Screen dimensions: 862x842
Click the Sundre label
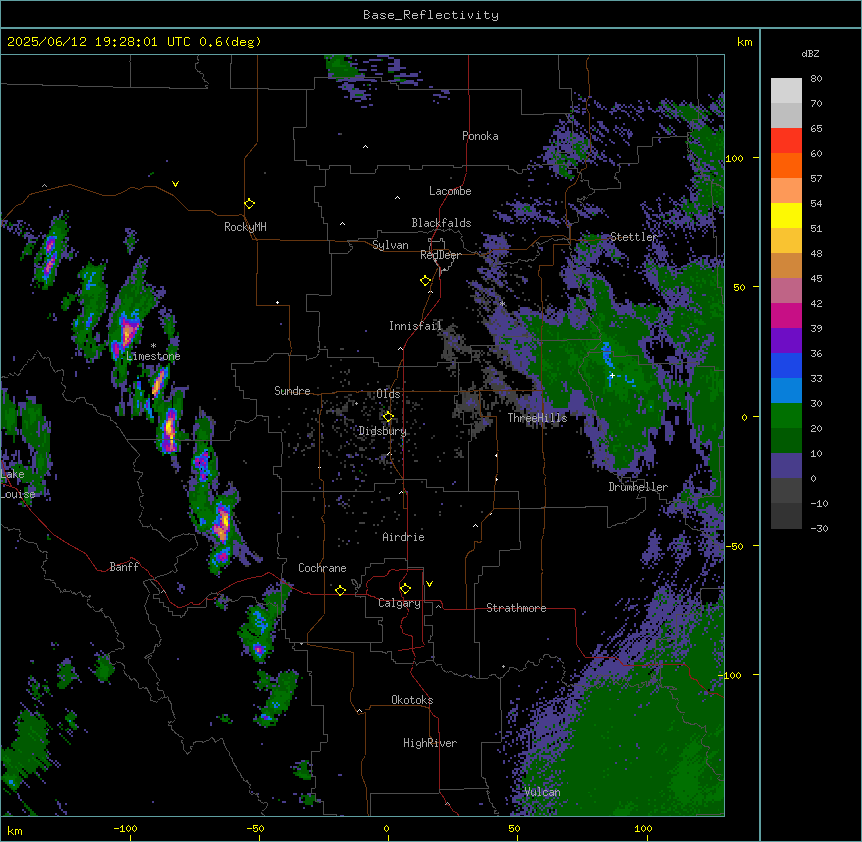292,391
